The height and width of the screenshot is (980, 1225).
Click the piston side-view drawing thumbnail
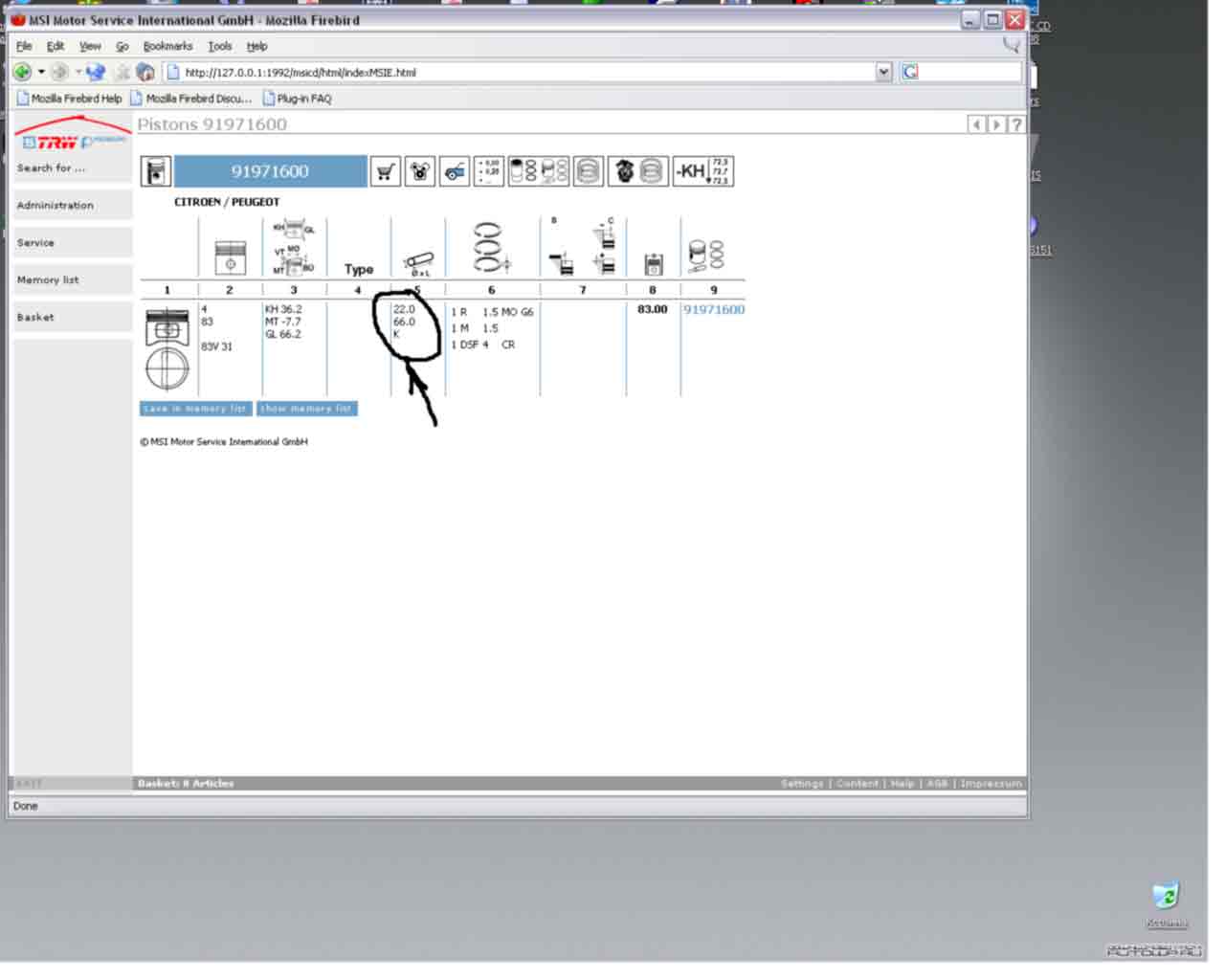tap(167, 326)
